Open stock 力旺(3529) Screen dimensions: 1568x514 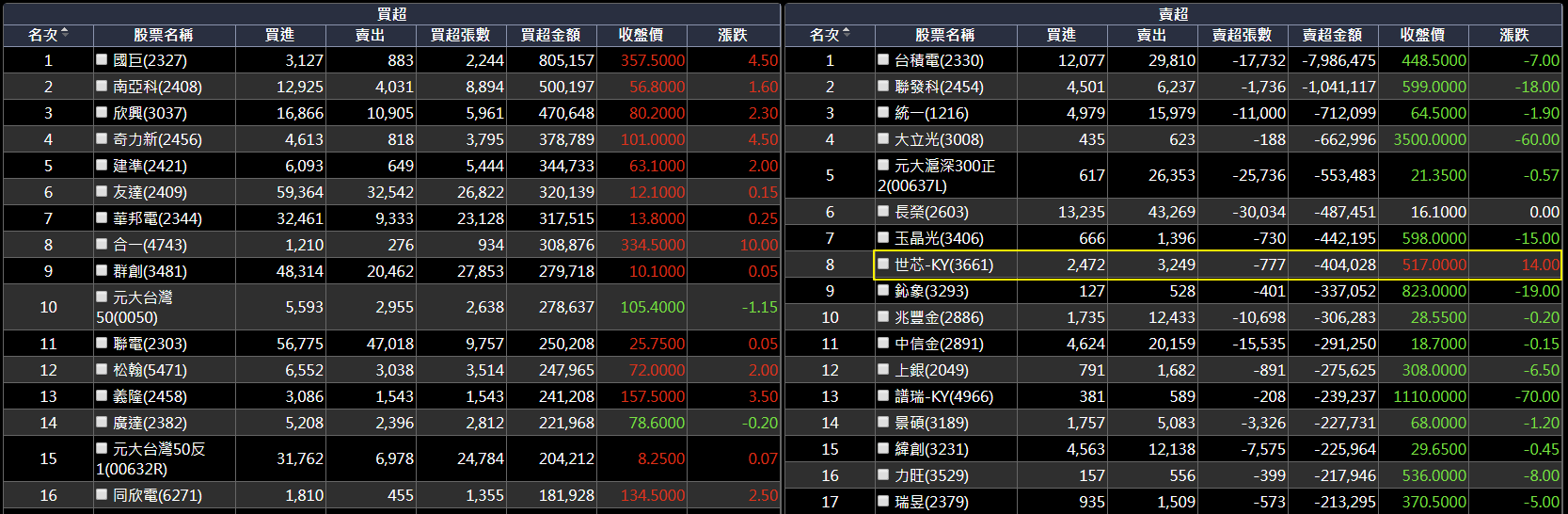pyautogui.click(x=931, y=475)
